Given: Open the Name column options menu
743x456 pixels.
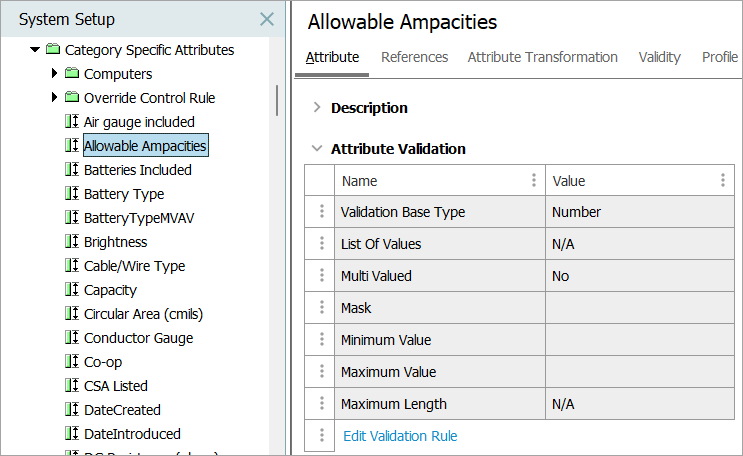Looking at the screenshot, I should point(532,181).
